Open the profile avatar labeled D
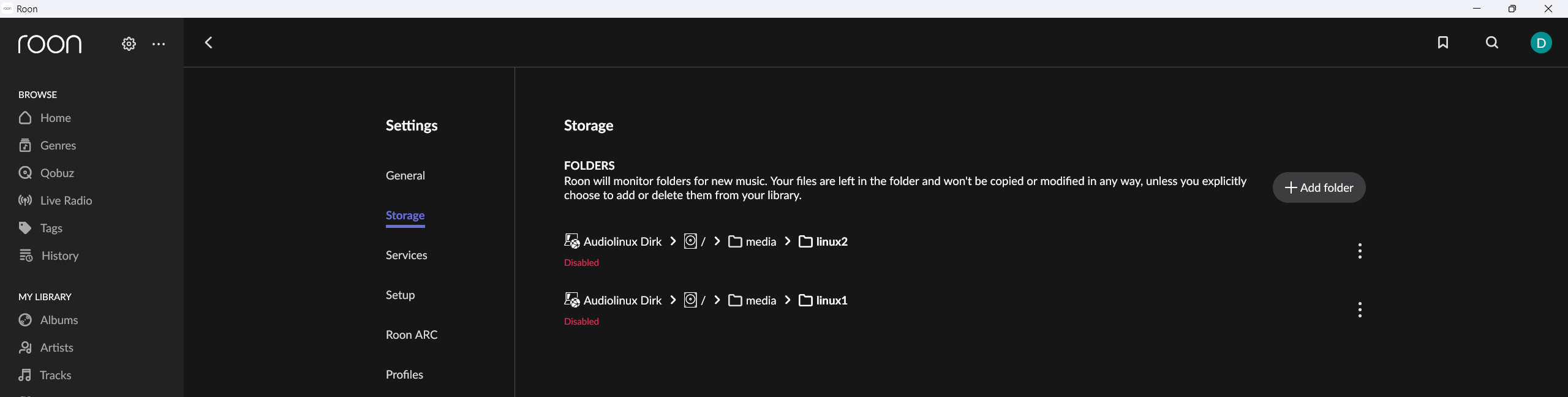1568x397 pixels. [x=1541, y=43]
